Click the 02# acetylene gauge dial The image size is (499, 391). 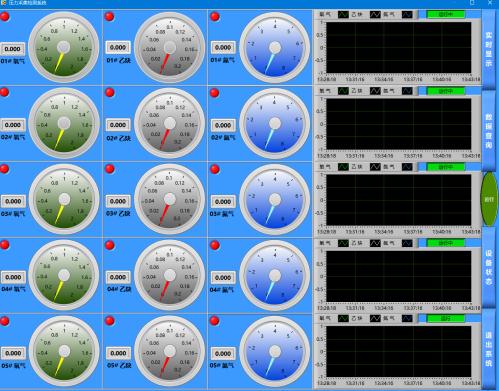[169, 123]
